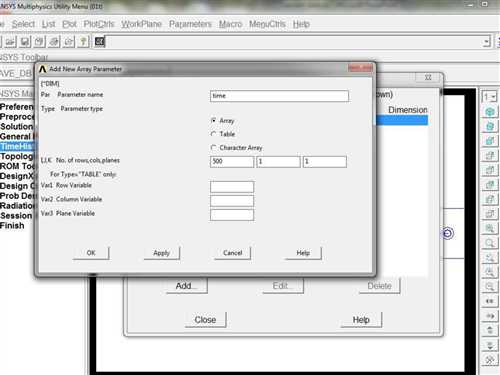Open the Plot menu
This screenshot has height=375, width=500.
point(69,24)
